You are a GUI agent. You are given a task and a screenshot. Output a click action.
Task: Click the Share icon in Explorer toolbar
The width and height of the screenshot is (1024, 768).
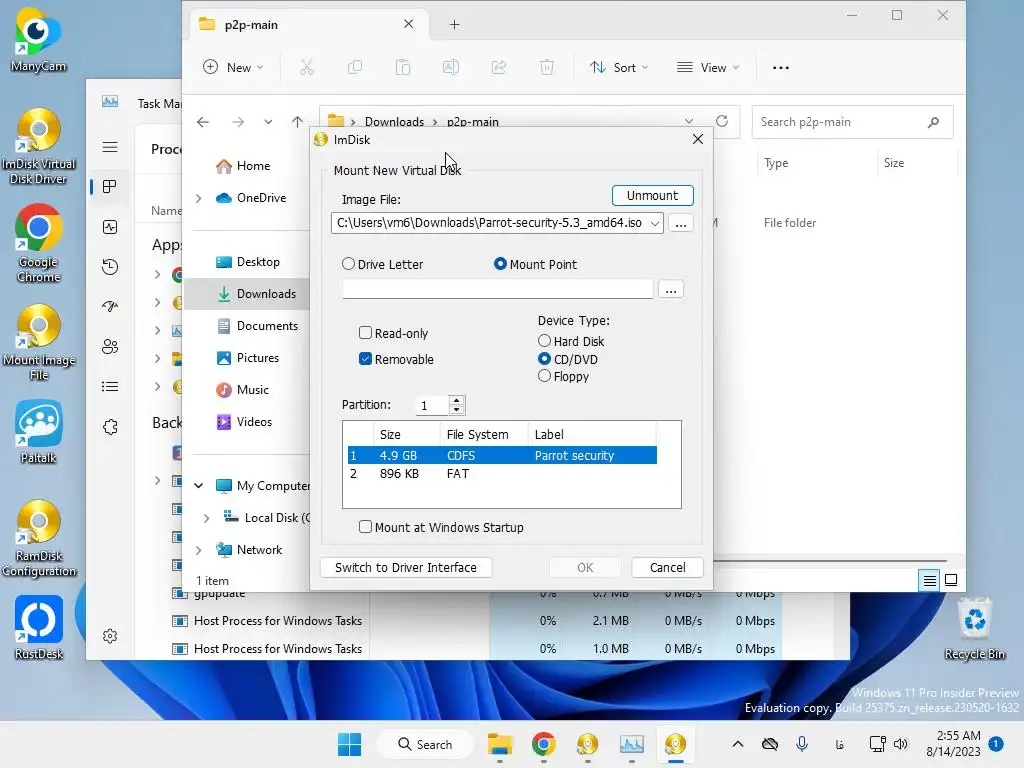pos(499,67)
